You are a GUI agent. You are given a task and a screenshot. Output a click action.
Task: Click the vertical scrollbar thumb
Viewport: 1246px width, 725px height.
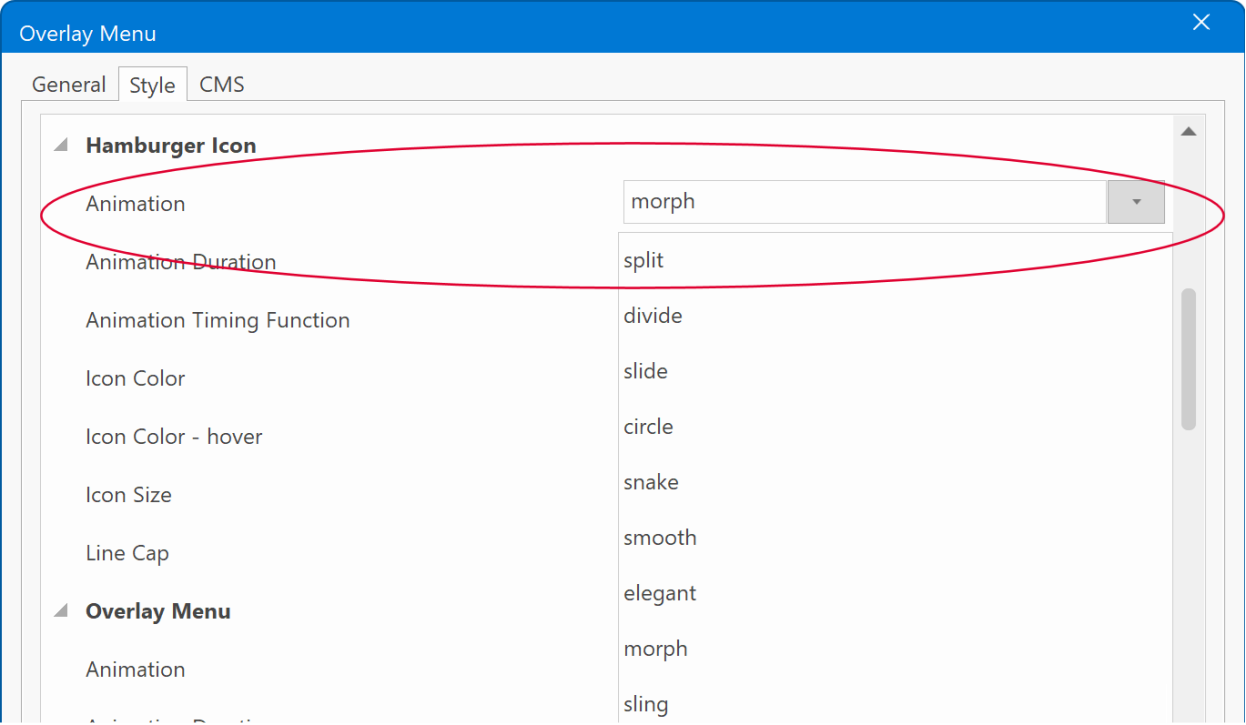click(x=1189, y=359)
